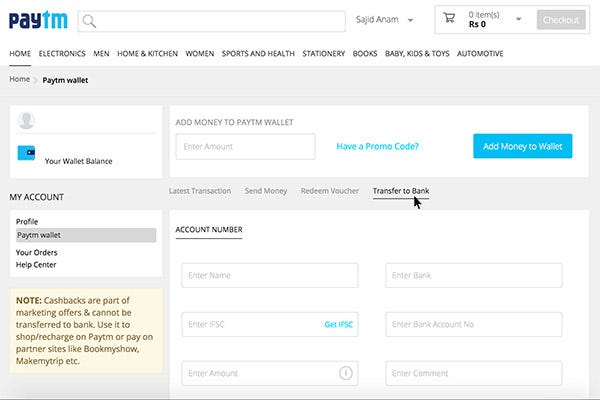Click the NOTE about cashbacks text
600x400 pixels.
(85, 331)
